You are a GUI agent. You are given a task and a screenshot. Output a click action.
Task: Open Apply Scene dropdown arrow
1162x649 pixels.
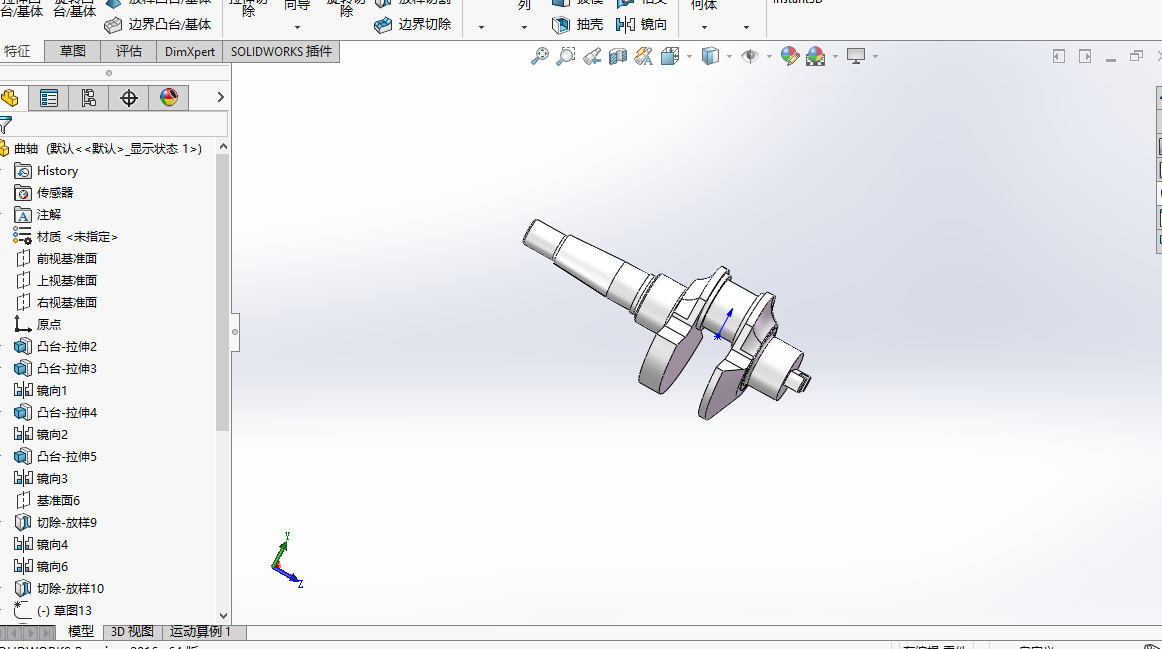pos(835,56)
